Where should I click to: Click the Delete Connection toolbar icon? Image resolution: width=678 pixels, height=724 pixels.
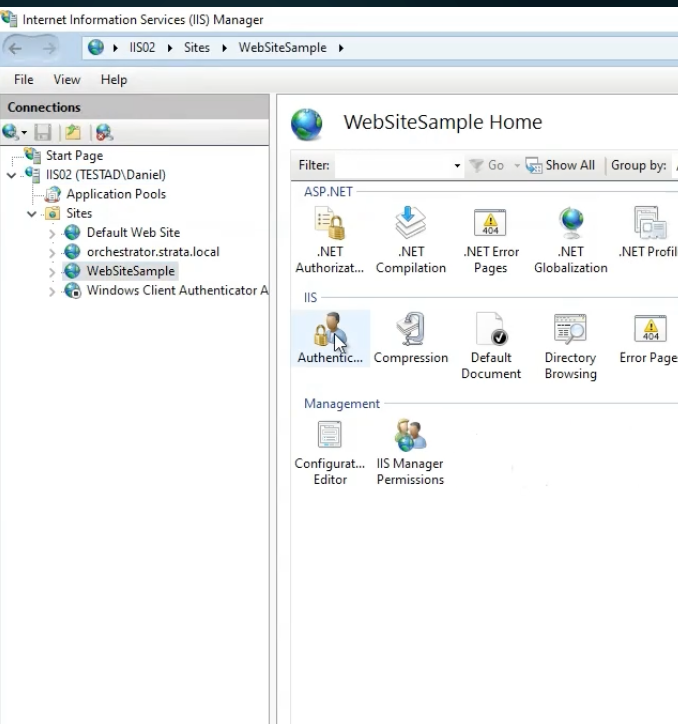pos(104,133)
